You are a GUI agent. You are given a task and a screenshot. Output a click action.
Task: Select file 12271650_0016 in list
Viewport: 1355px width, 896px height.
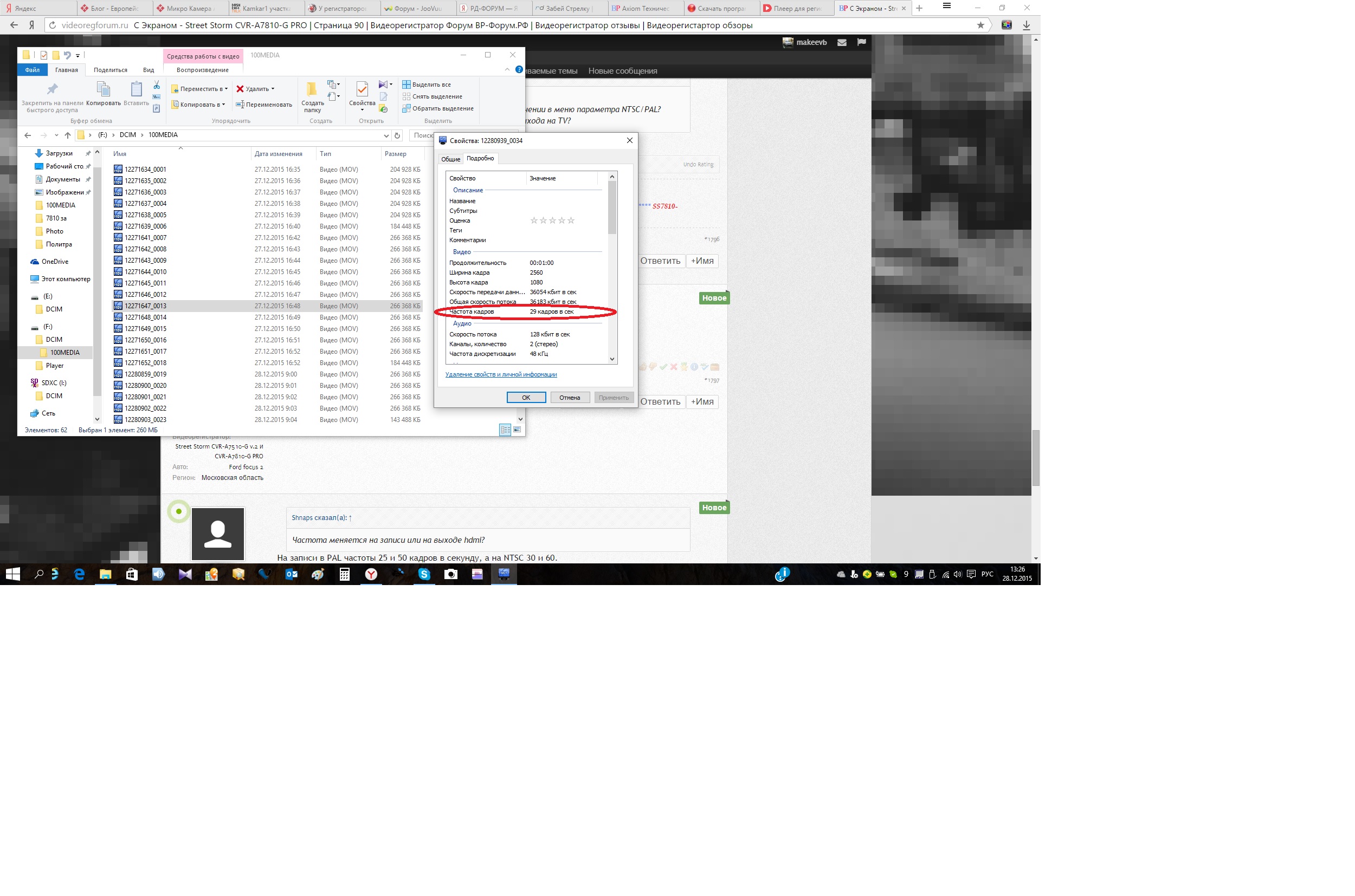pyautogui.click(x=146, y=340)
